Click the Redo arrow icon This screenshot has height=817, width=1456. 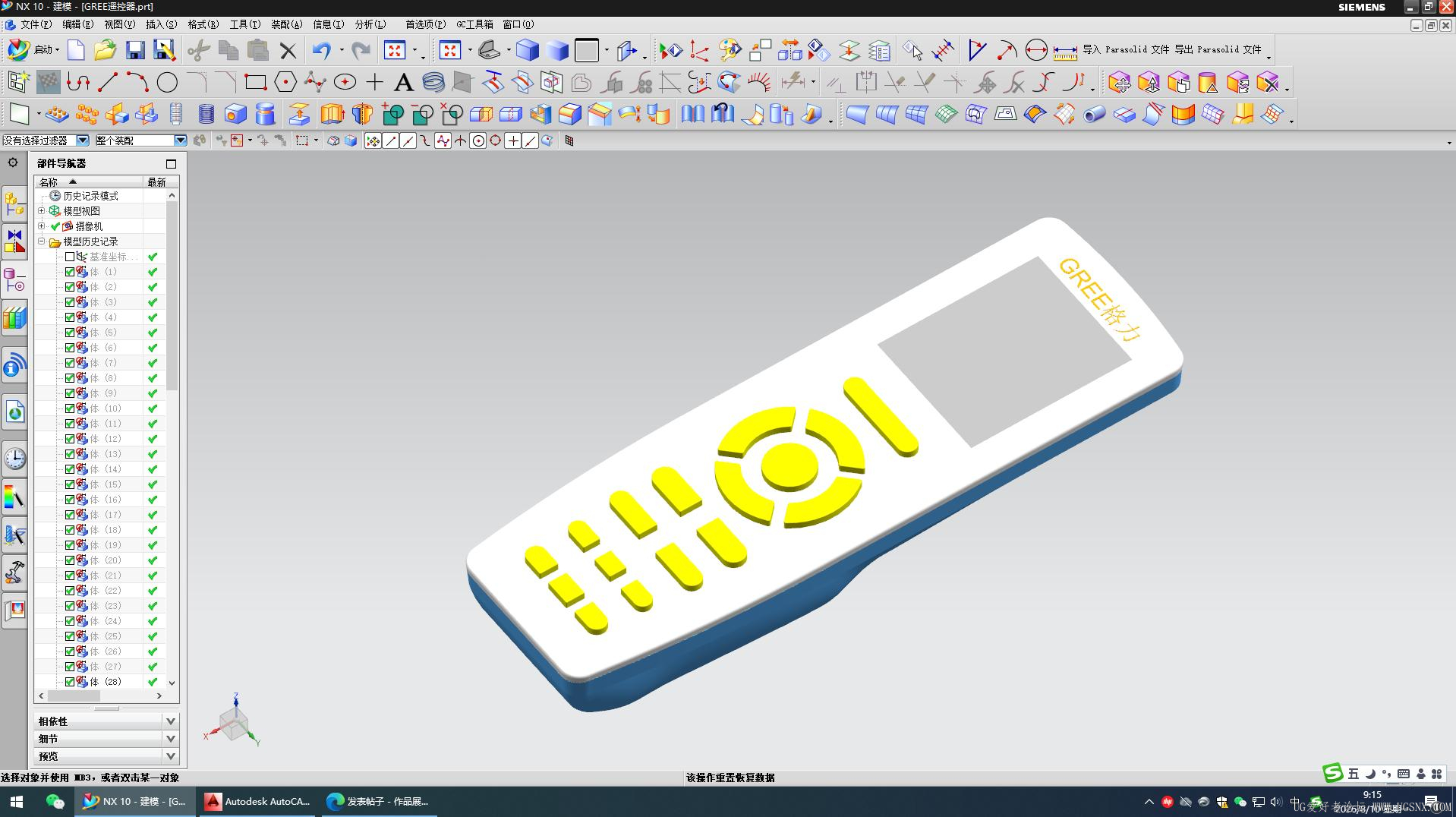coord(361,51)
